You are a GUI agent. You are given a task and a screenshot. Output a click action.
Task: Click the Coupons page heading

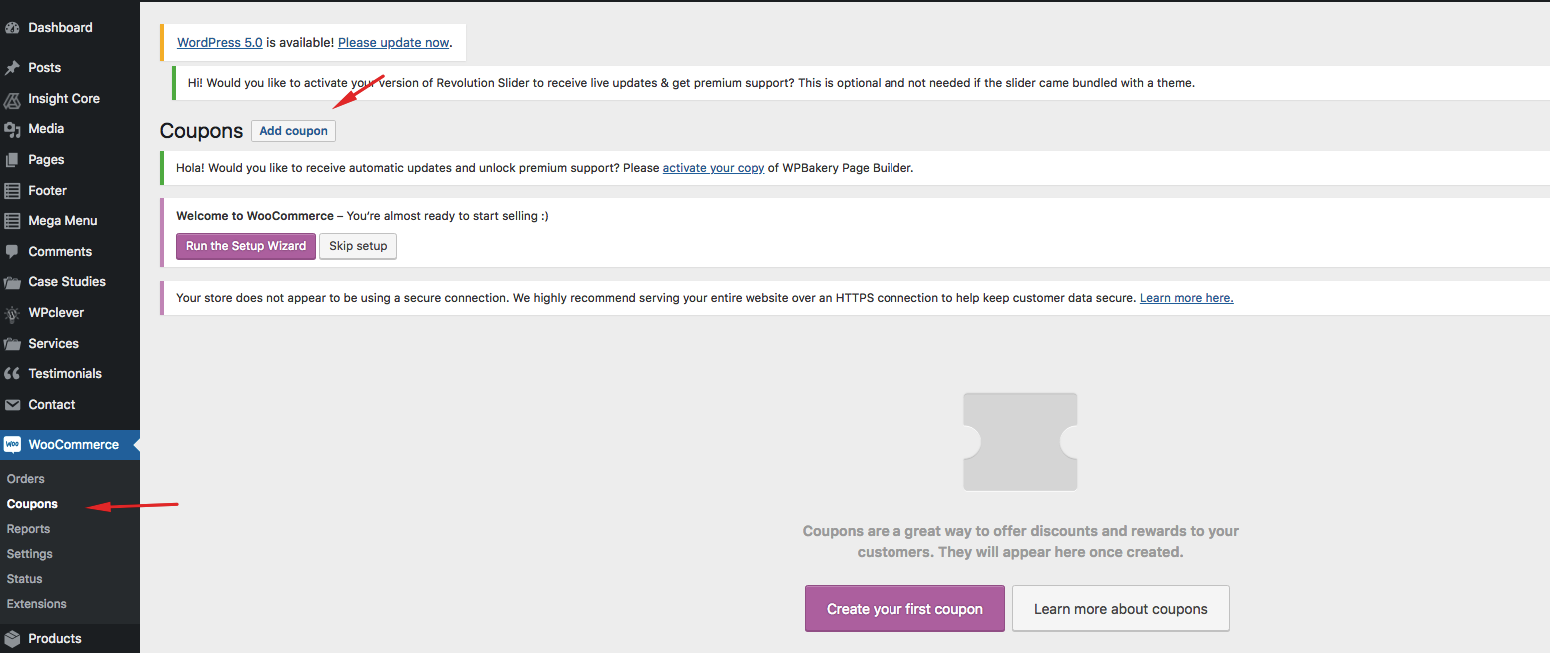pos(201,131)
